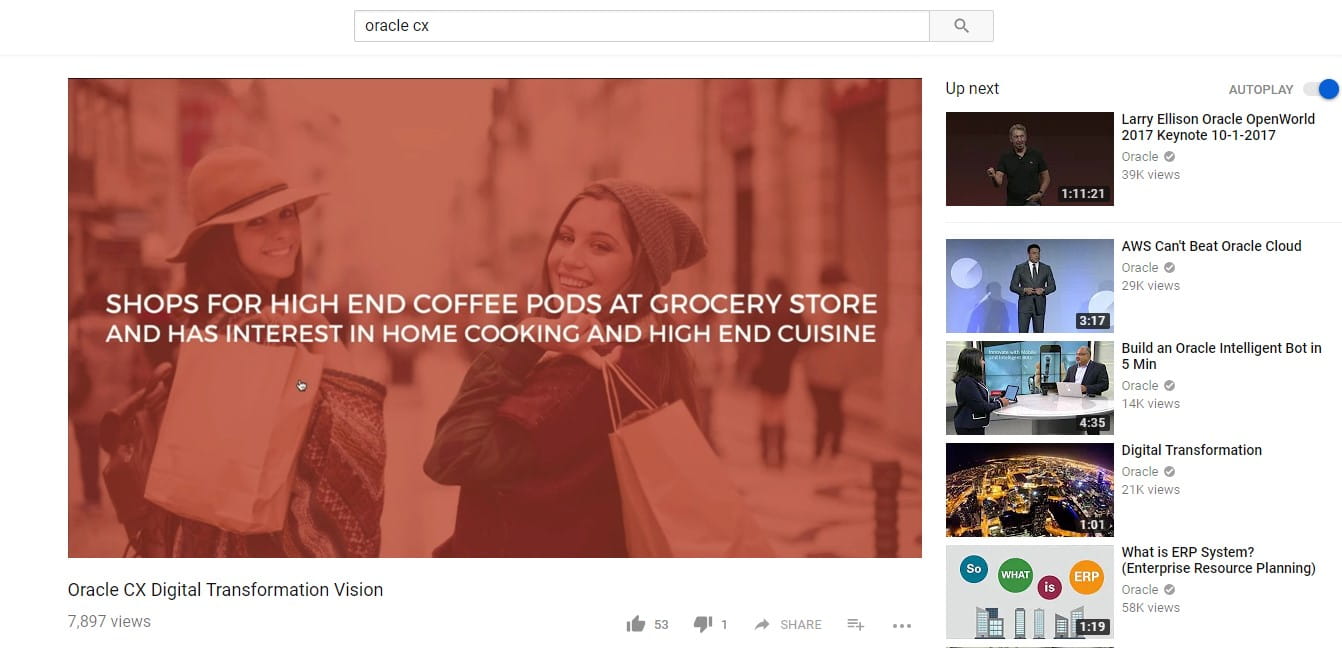The width and height of the screenshot is (1342, 648).
Task: Click the 1:11:21 duration badge
Action: (x=1083, y=194)
